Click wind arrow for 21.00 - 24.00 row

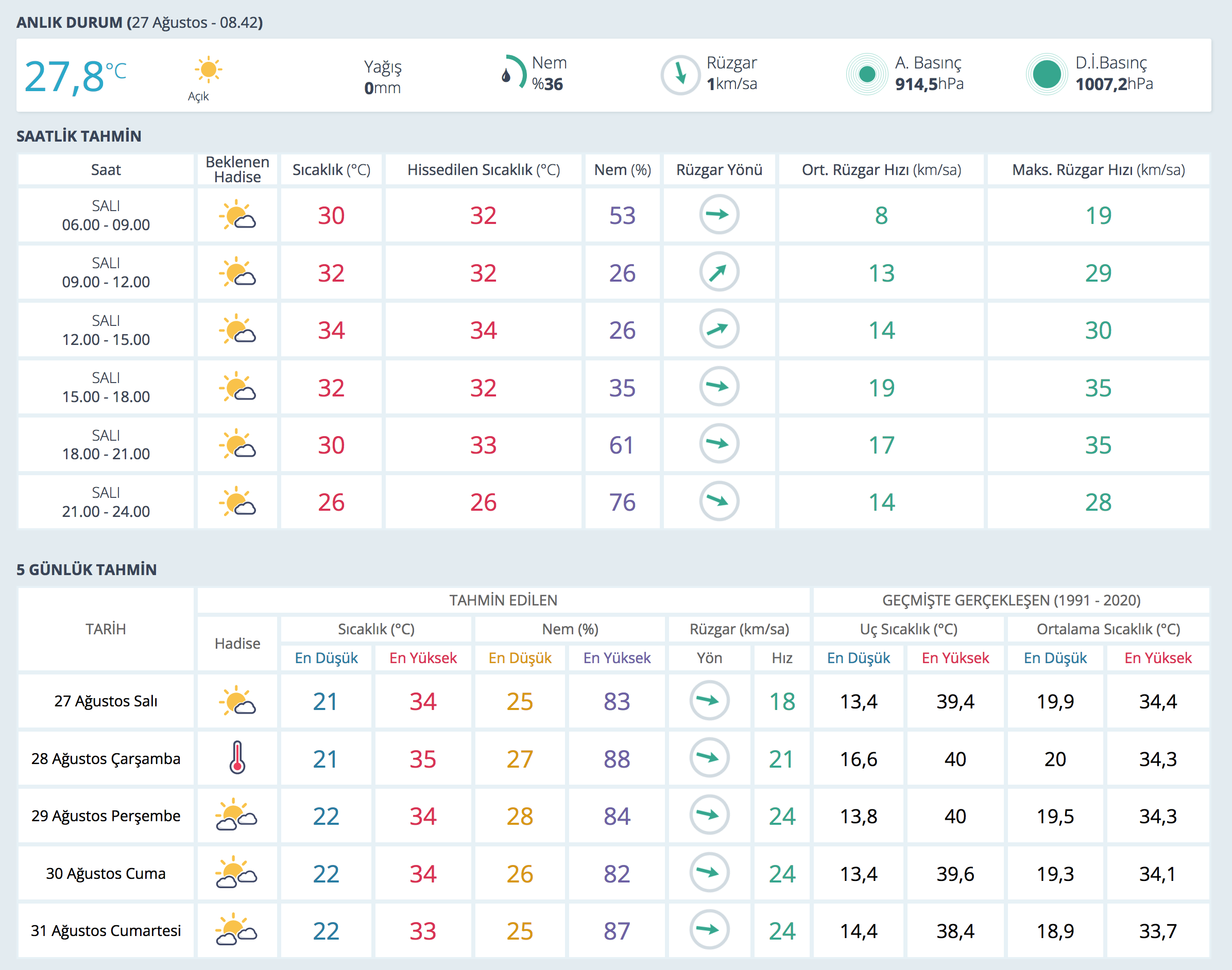pos(718,501)
